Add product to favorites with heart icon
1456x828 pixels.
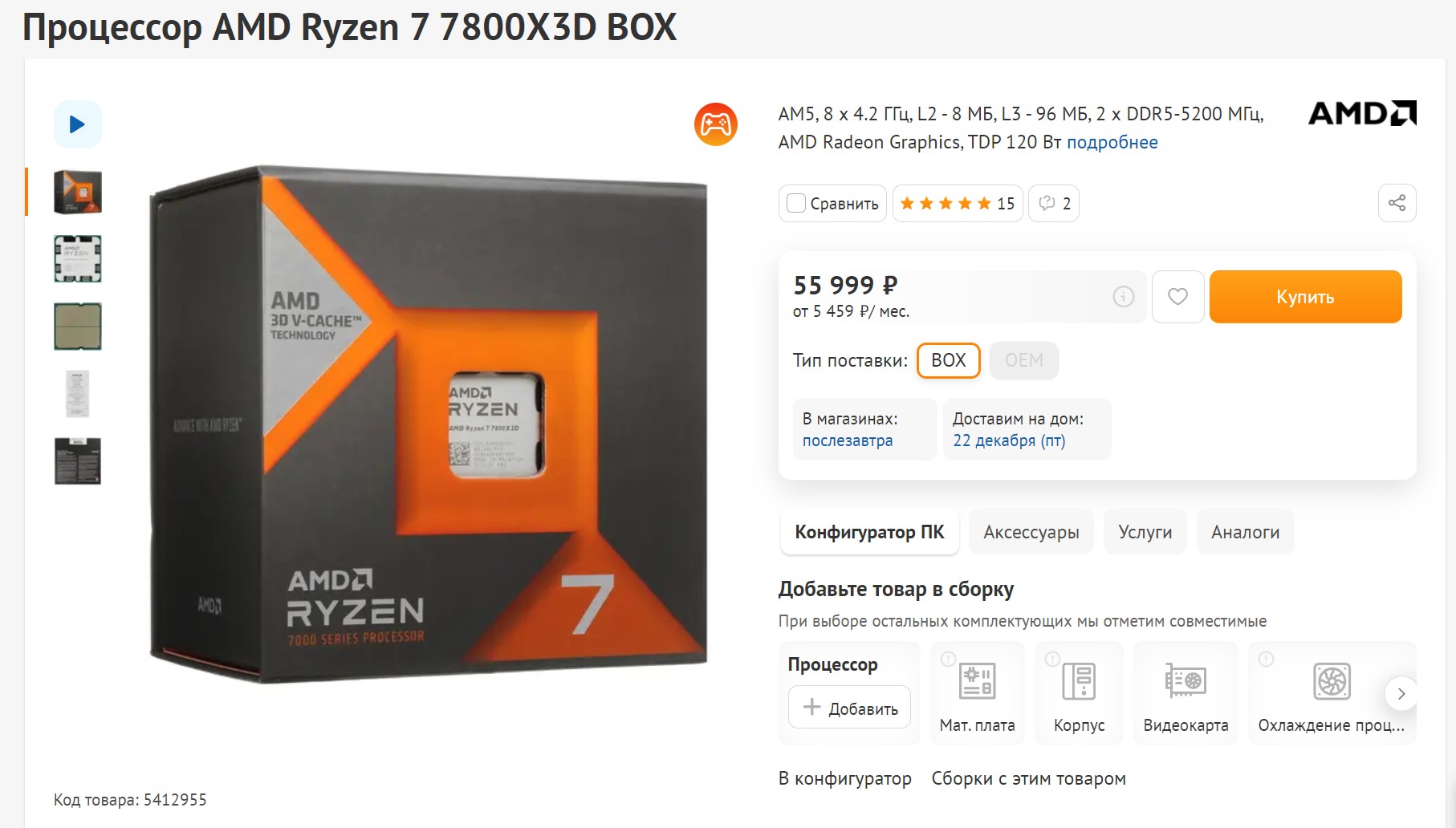pos(1177,297)
